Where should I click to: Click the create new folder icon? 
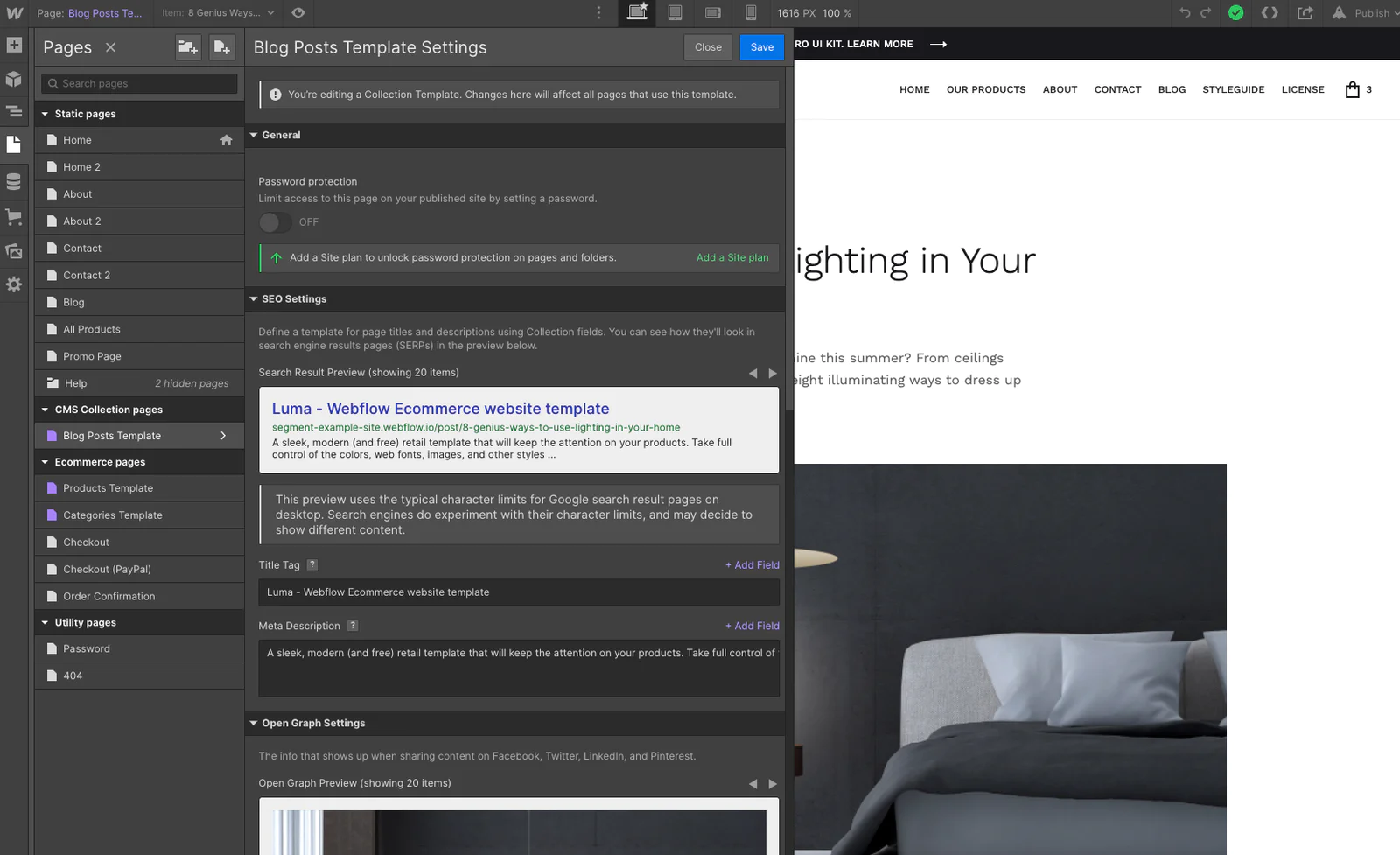pyautogui.click(x=188, y=47)
